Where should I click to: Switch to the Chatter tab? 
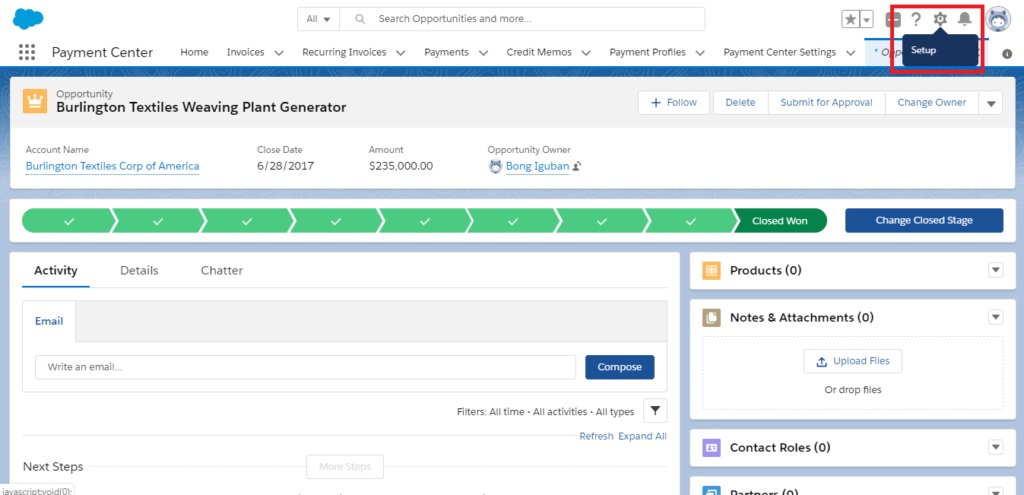pos(222,270)
